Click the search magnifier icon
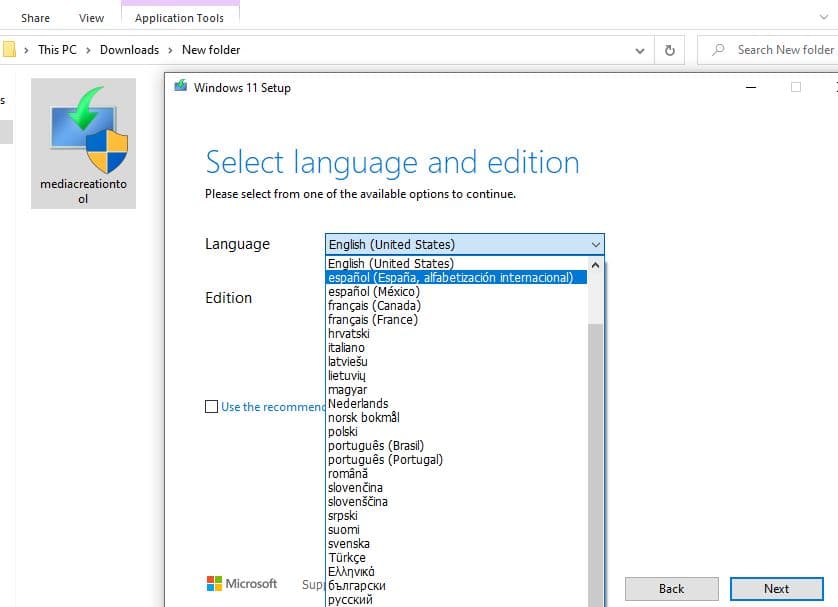 [718, 50]
